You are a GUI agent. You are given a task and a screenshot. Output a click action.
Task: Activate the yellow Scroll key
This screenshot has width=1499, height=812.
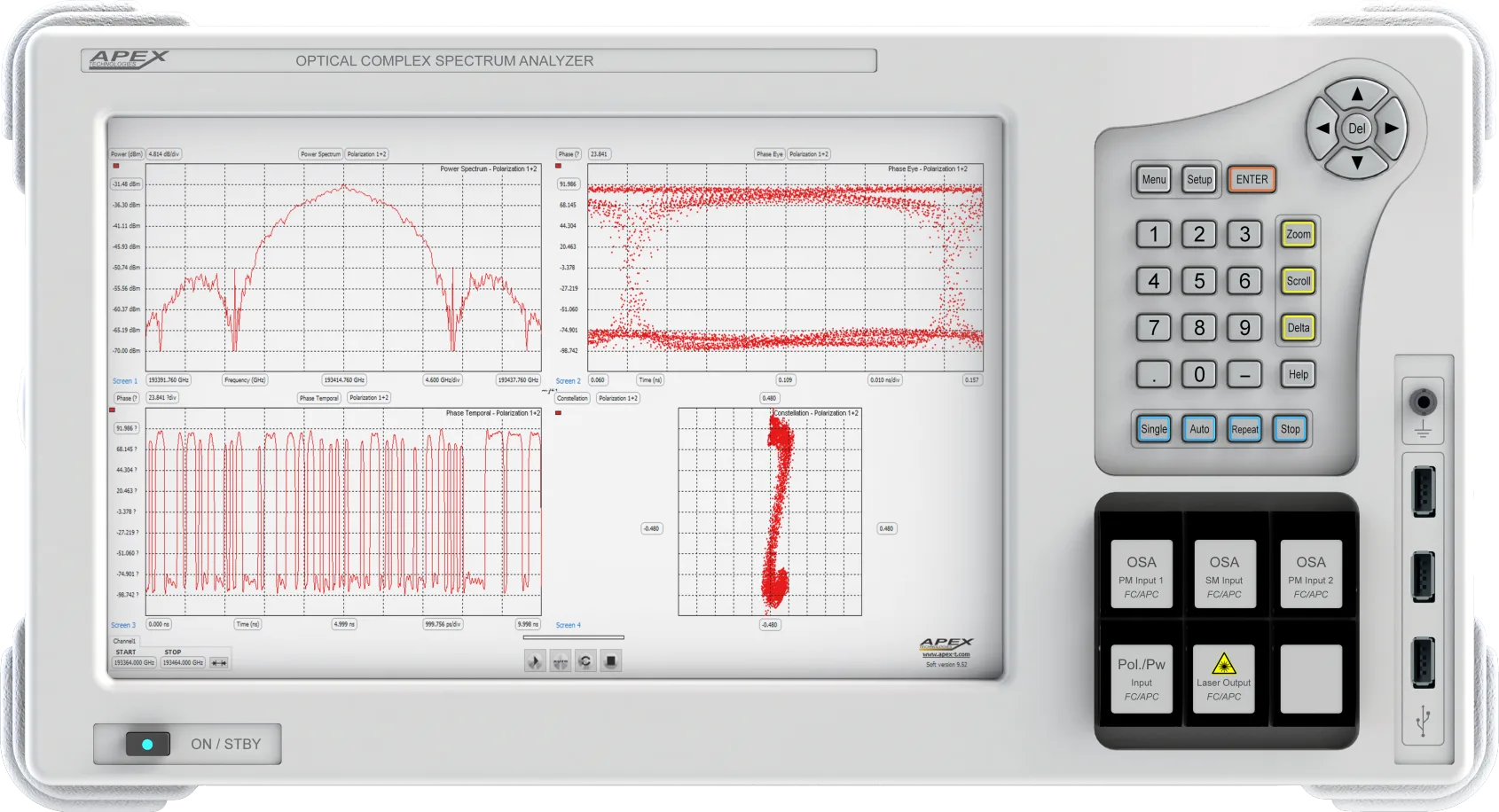pyautogui.click(x=1299, y=282)
